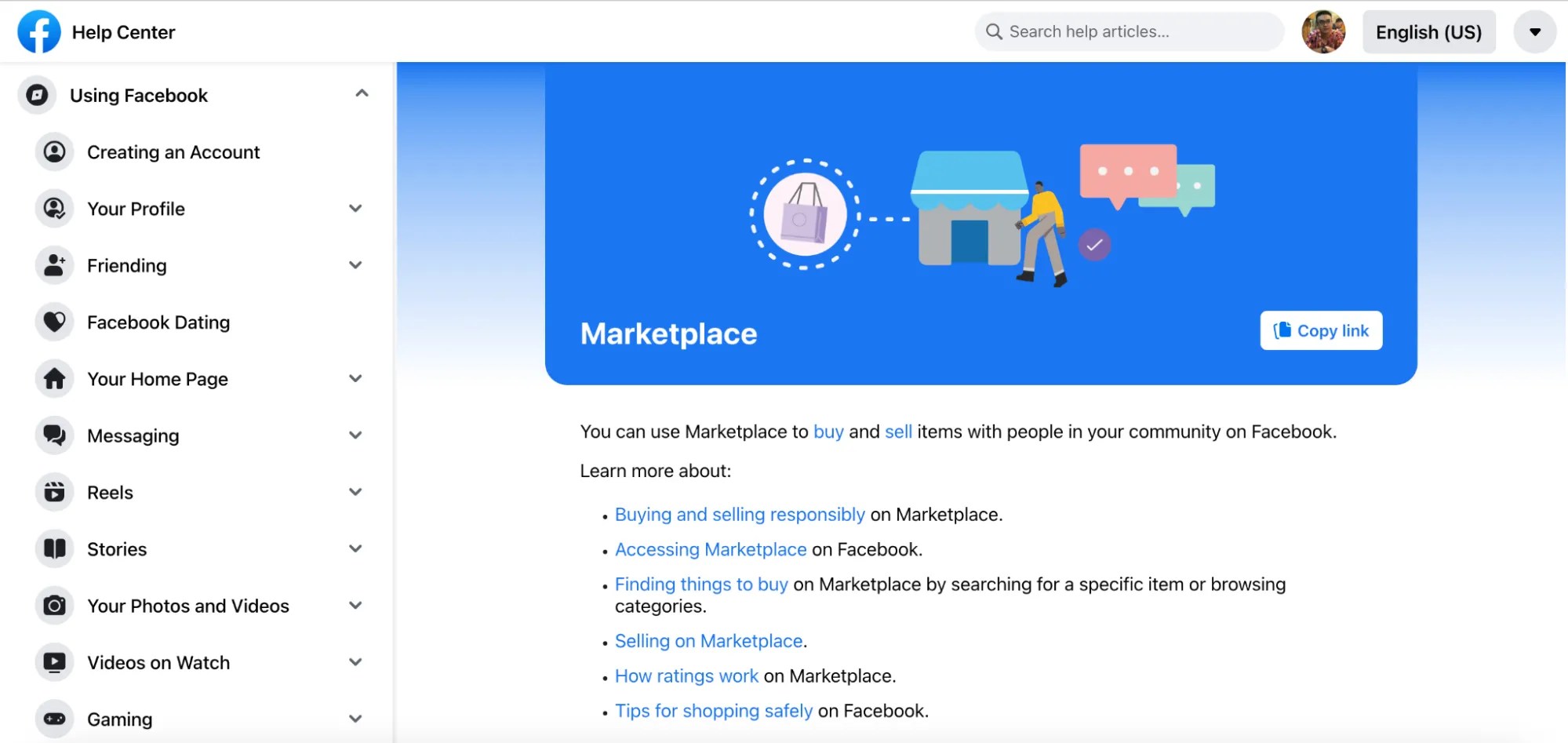Select the Using Facebook compass icon
1568x743 pixels.
point(37,95)
